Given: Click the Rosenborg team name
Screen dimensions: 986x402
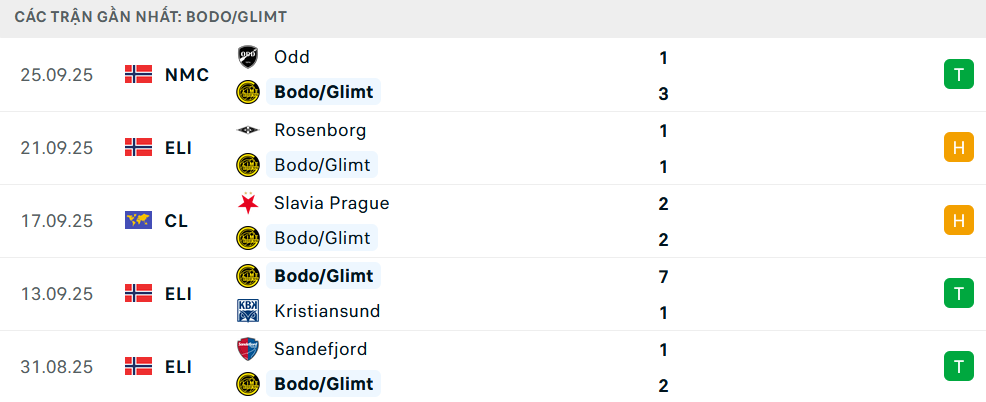Looking at the screenshot, I should click(320, 130).
